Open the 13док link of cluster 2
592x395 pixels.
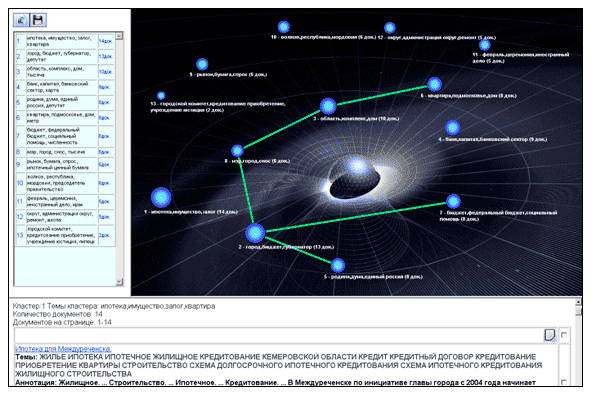106,57
